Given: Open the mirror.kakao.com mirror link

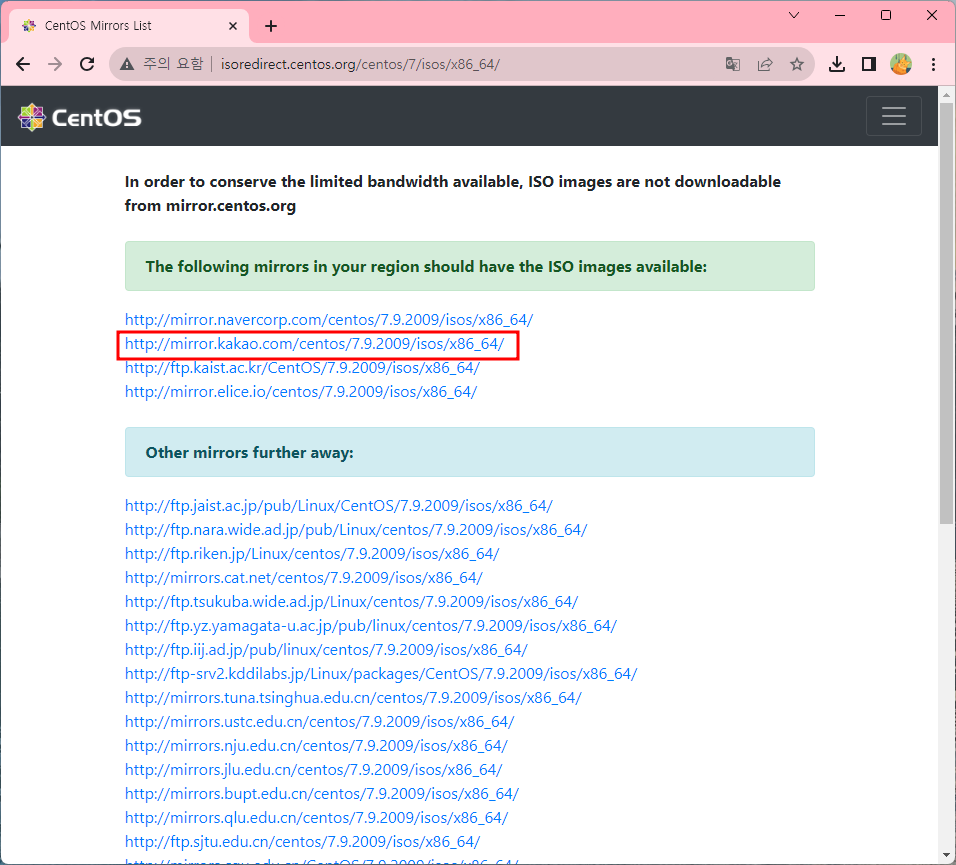Looking at the screenshot, I should point(315,344).
